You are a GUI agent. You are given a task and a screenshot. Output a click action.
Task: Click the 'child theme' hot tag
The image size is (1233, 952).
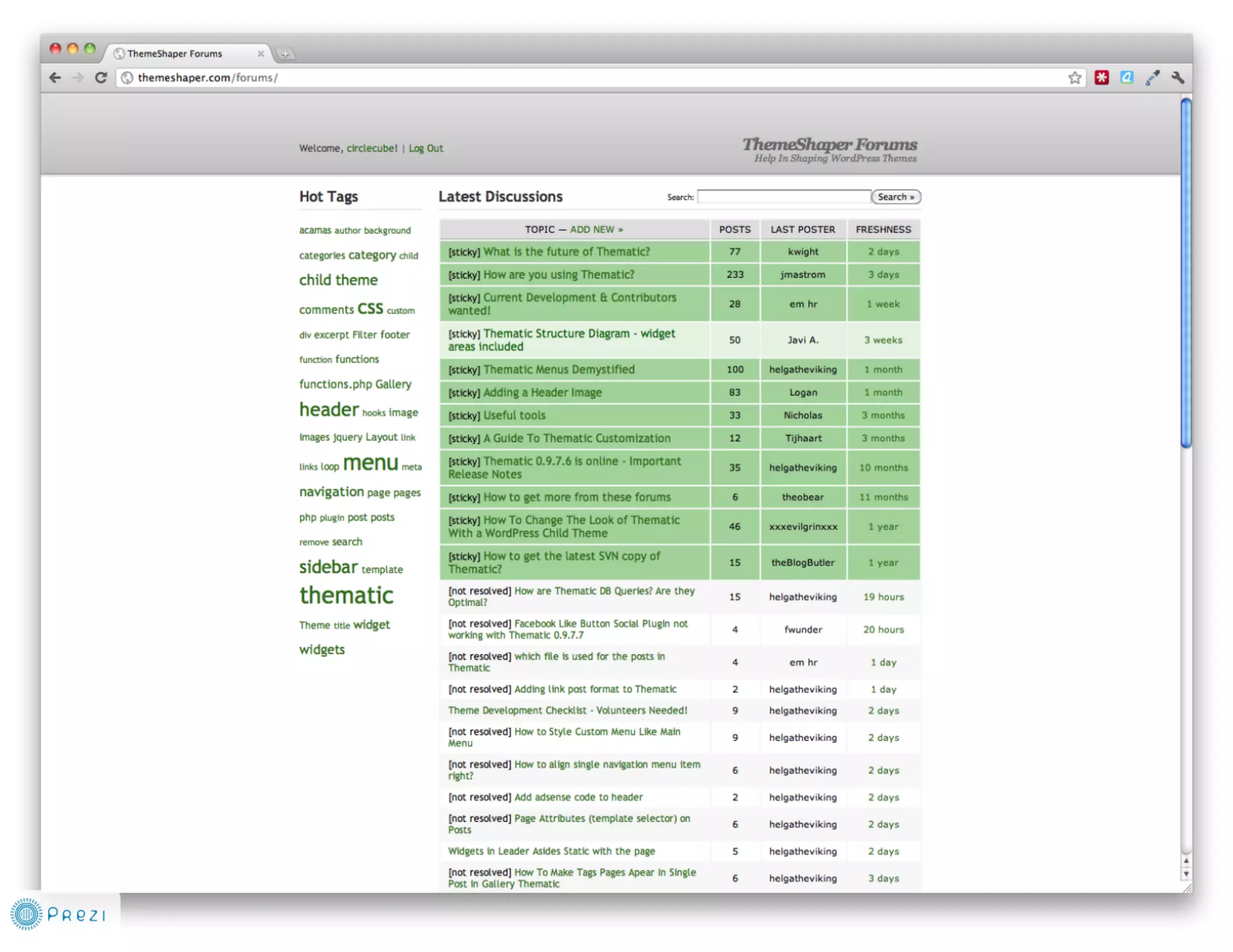coord(338,280)
